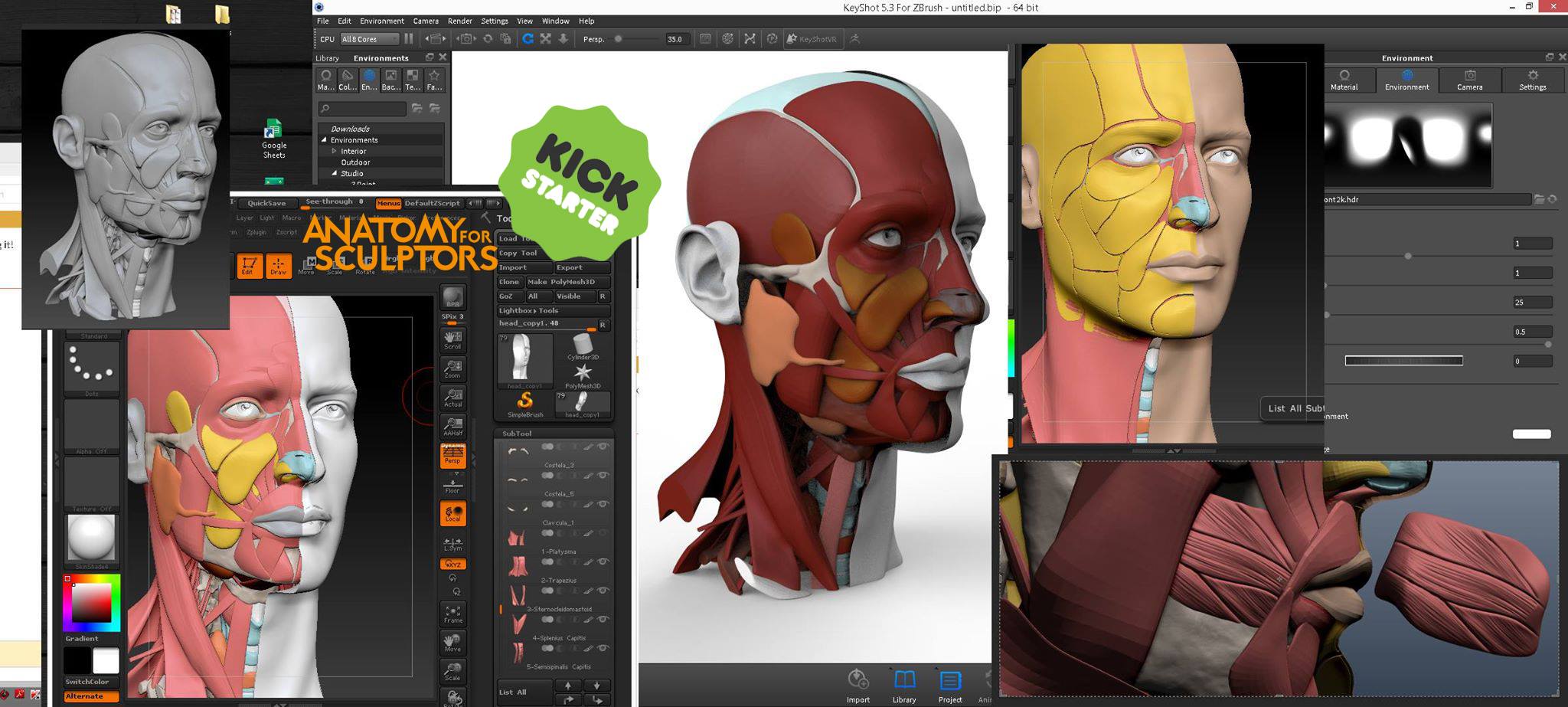This screenshot has width=1568, height=707.
Task: Open the File menu in KeyShot
Action: click(323, 21)
